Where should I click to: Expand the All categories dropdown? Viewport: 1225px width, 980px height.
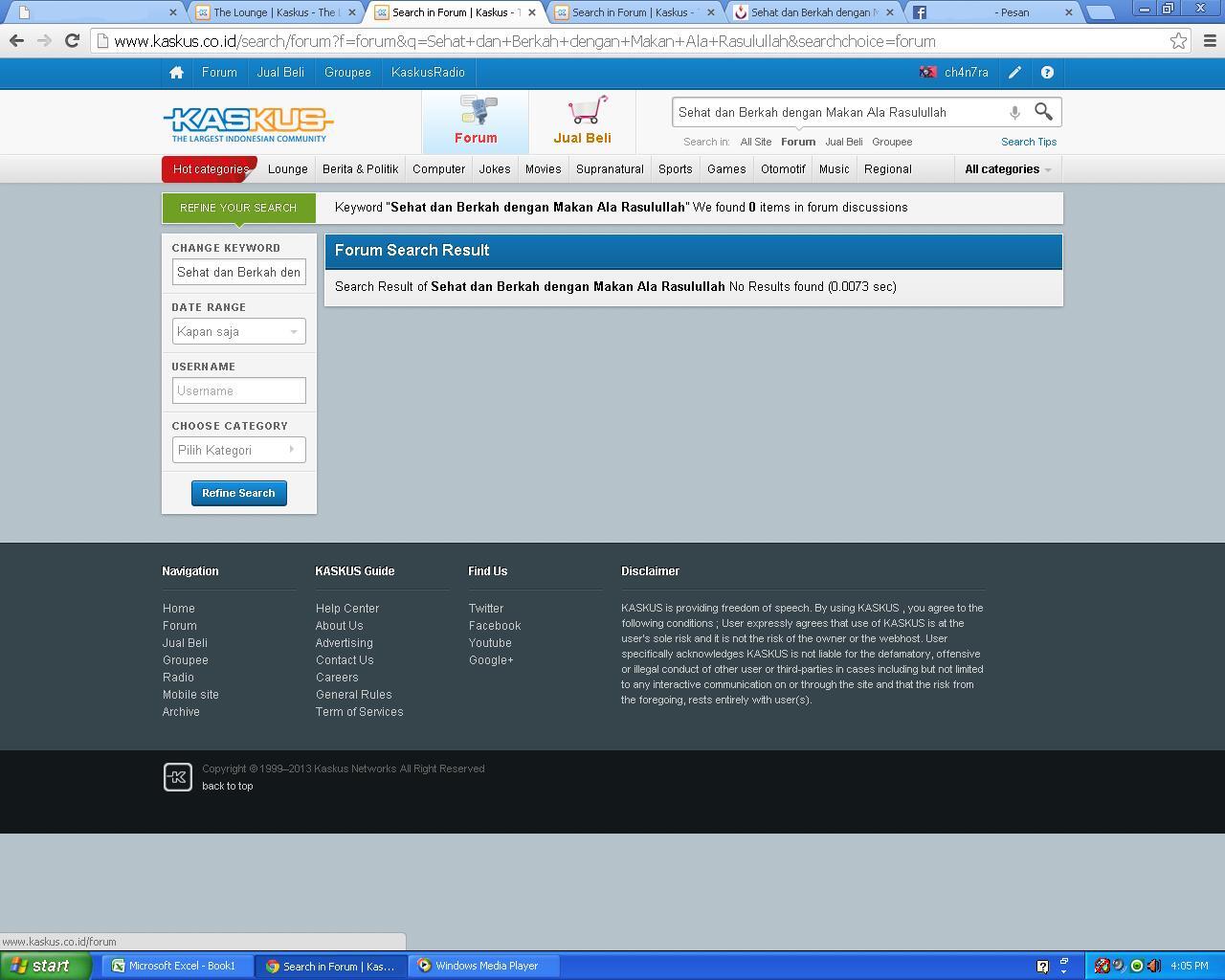[x=1008, y=169]
